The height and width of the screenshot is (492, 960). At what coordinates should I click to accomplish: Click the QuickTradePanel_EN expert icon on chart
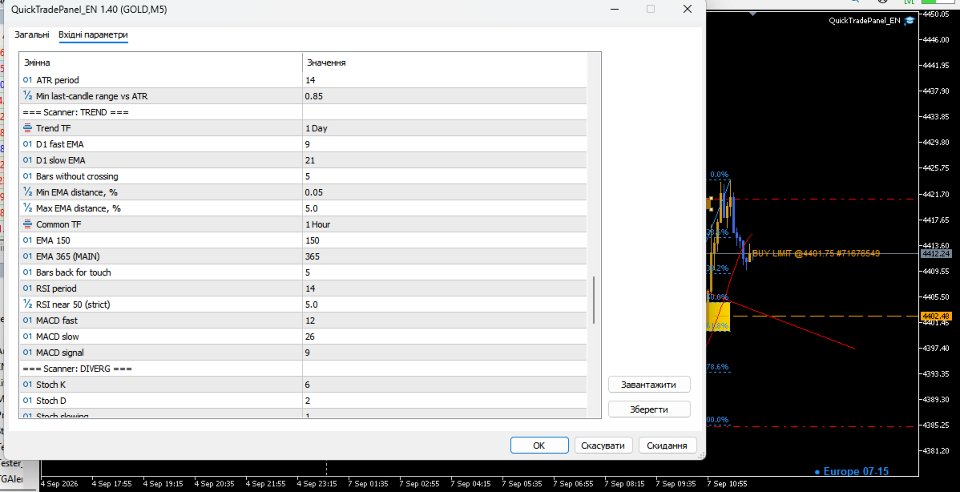tap(909, 20)
